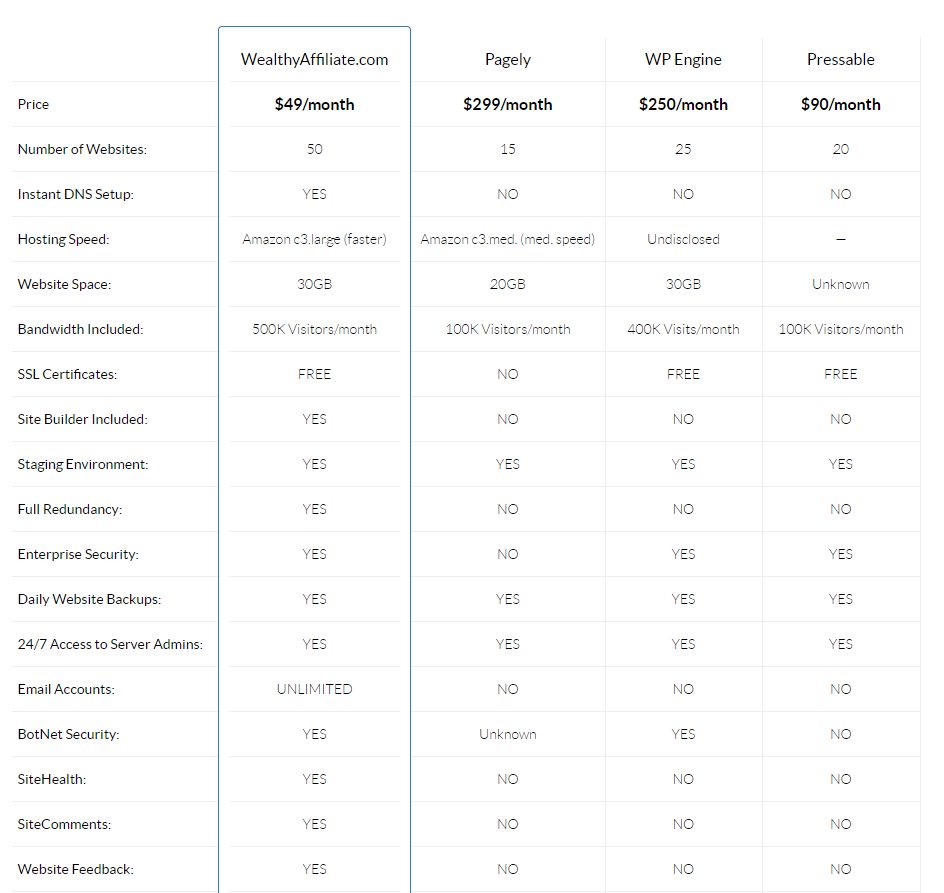Click the Undisclosed hosting speed cell
944x893 pixels.
tap(683, 240)
